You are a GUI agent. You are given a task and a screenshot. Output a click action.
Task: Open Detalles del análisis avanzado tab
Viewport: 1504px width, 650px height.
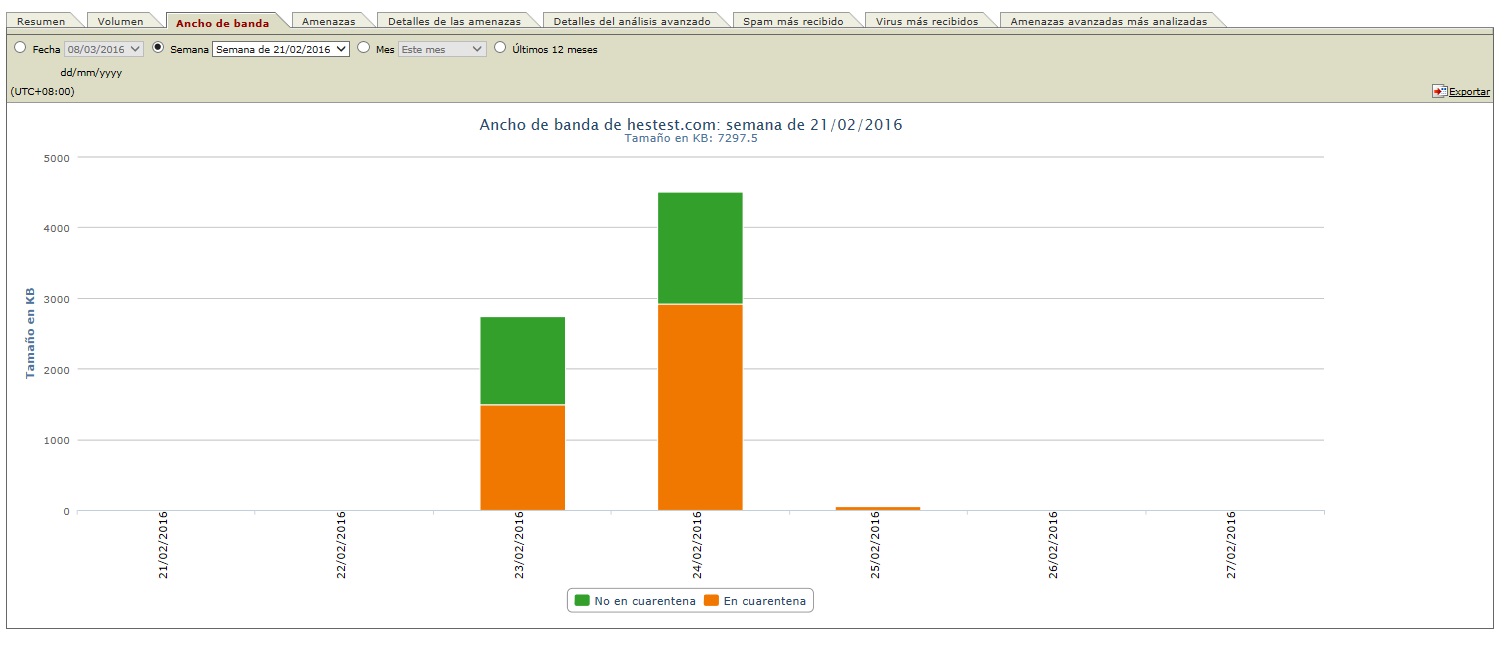click(x=631, y=21)
